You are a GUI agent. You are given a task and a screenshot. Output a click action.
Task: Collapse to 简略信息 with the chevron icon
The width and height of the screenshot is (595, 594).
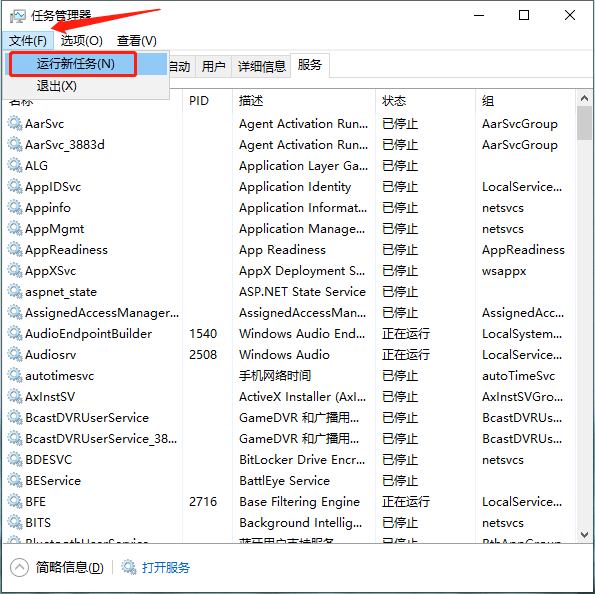(19, 568)
